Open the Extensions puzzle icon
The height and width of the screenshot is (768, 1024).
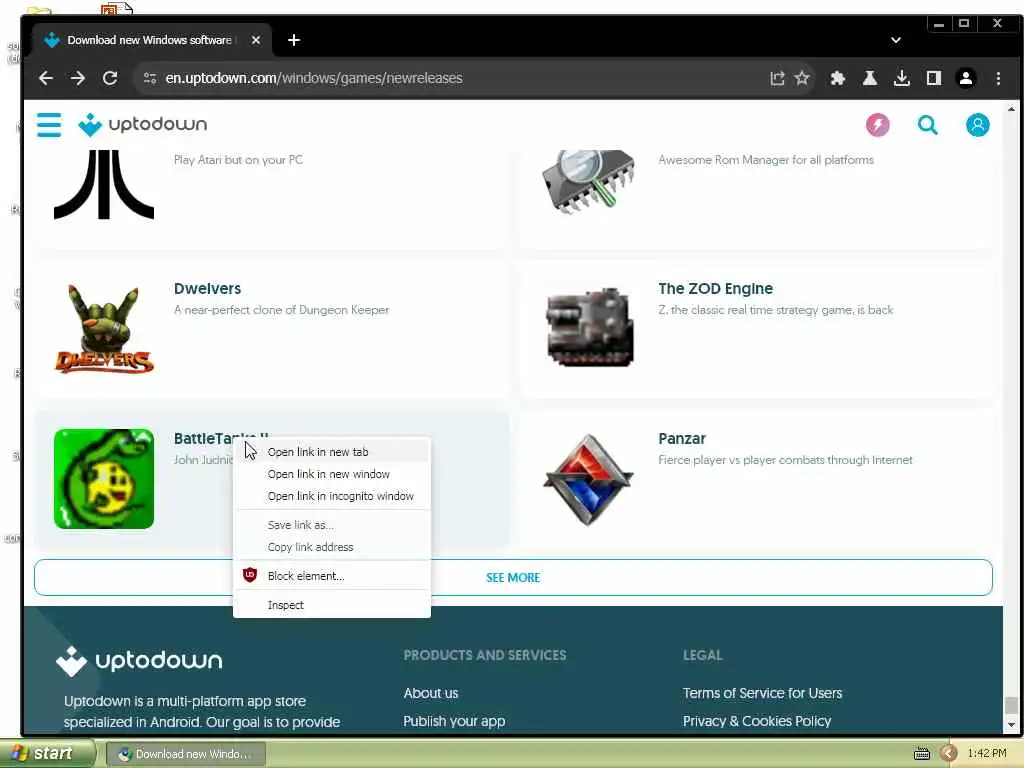[x=837, y=78]
